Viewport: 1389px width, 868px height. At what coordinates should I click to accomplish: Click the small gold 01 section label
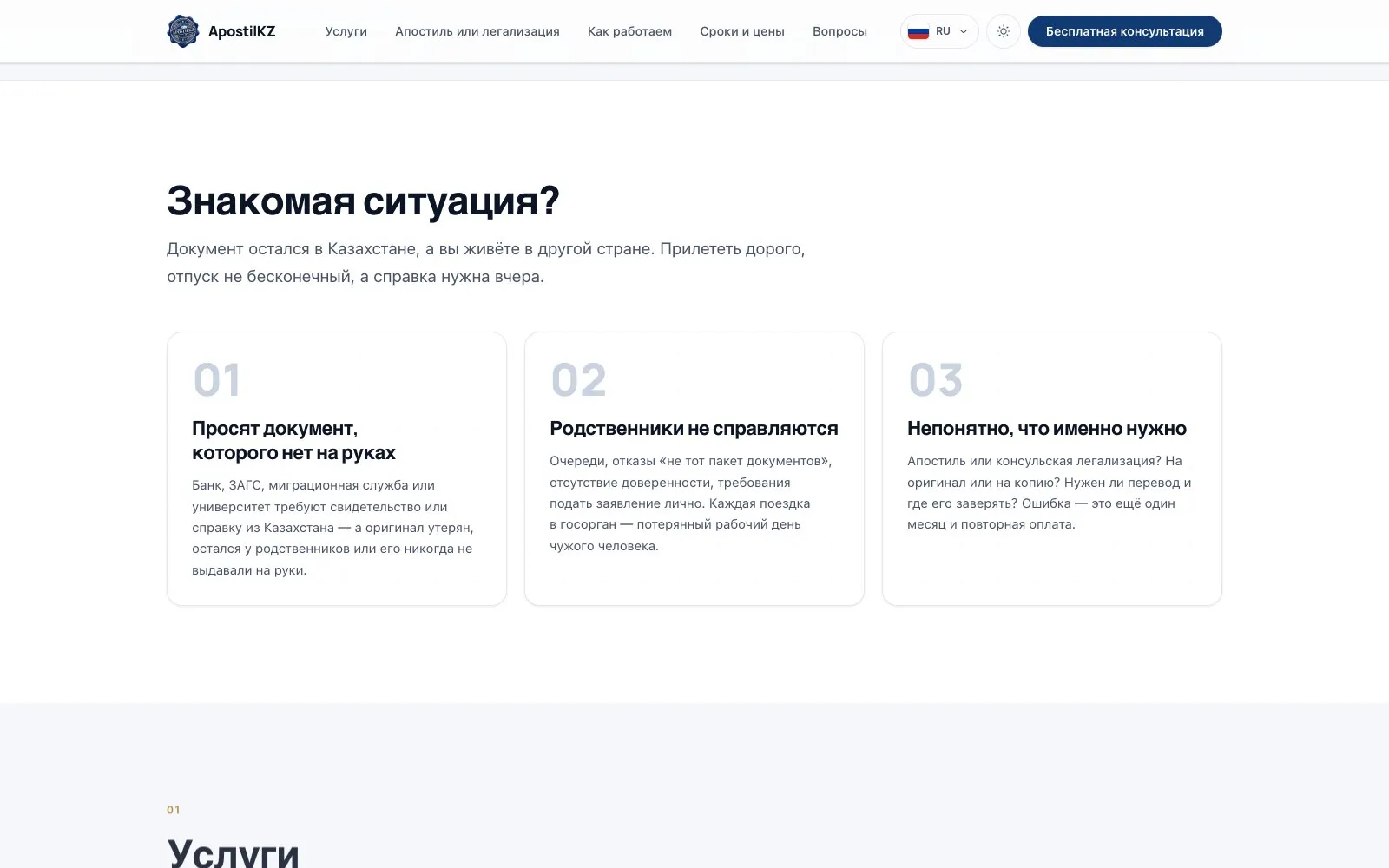(174, 810)
